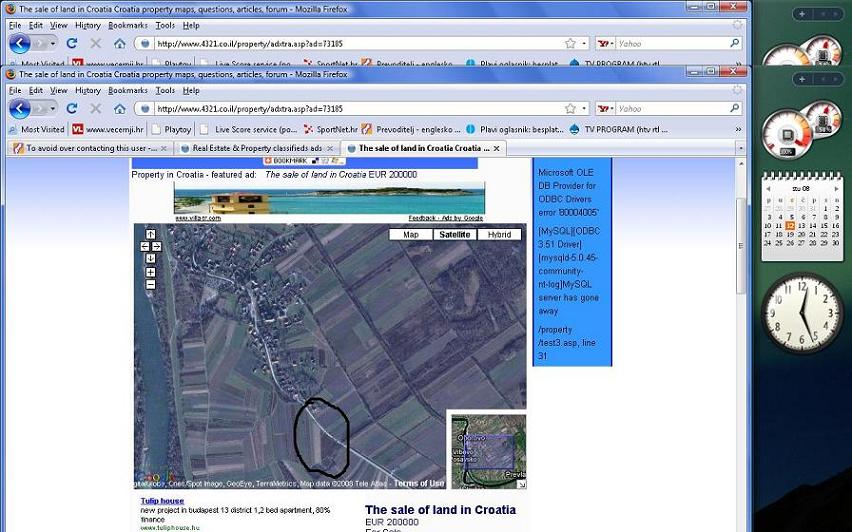
Task: Click search magnifier in front window search box
Action: (735, 108)
